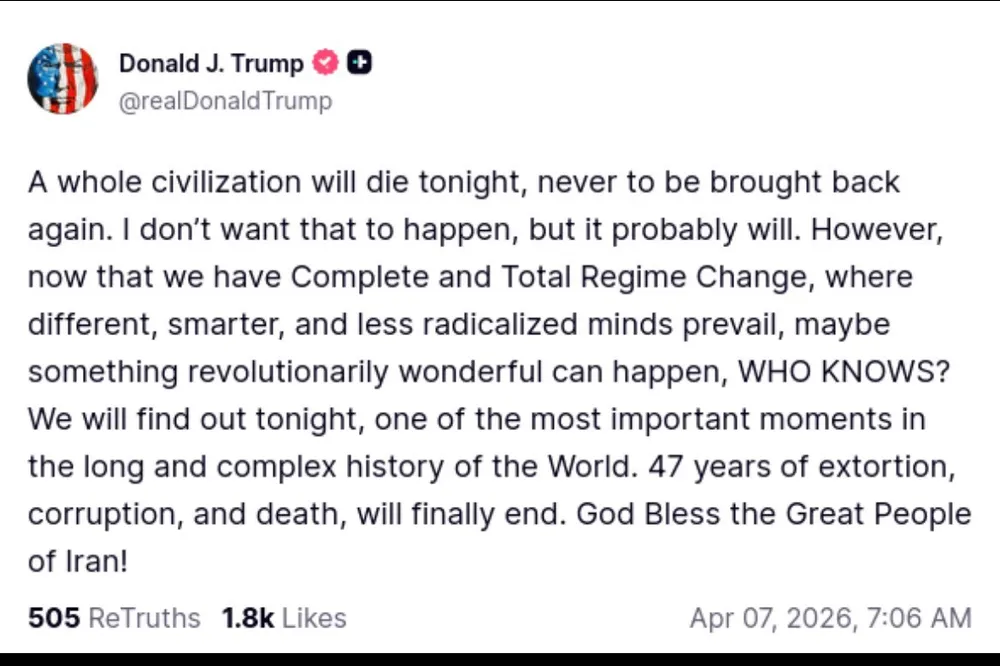1000x666 pixels.
Task: Click the last line "of Iran!"
Action: pyautogui.click(x=78, y=562)
